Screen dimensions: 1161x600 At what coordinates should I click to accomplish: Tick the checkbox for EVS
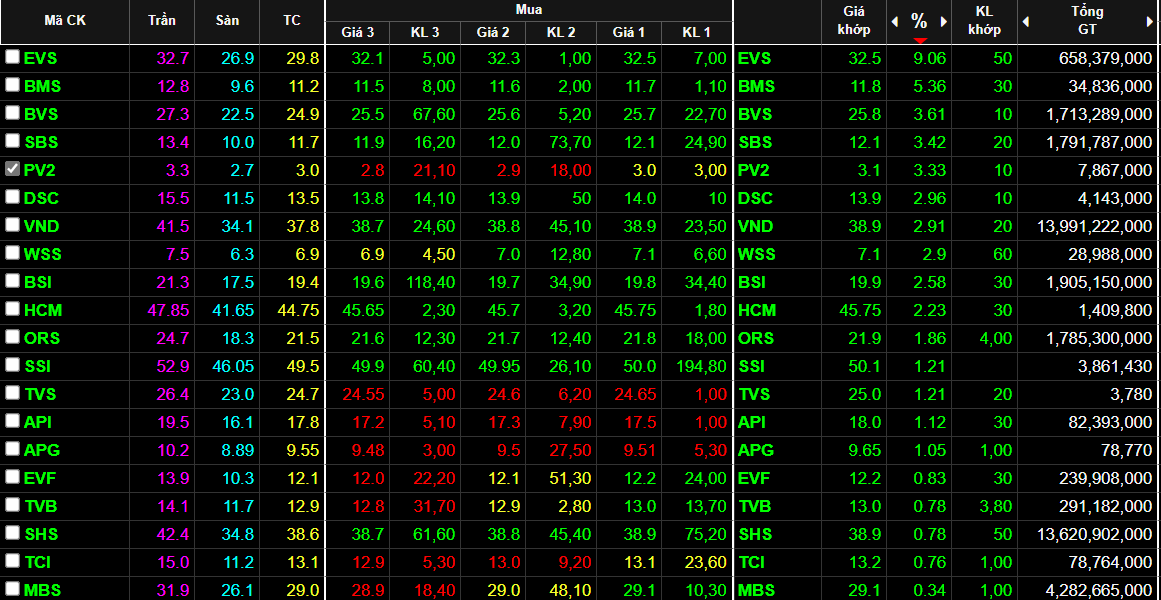click(12, 57)
